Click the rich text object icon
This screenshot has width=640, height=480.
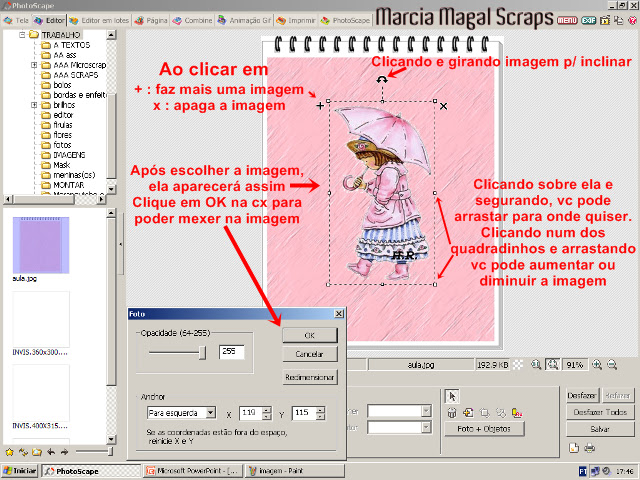[x=517, y=413]
